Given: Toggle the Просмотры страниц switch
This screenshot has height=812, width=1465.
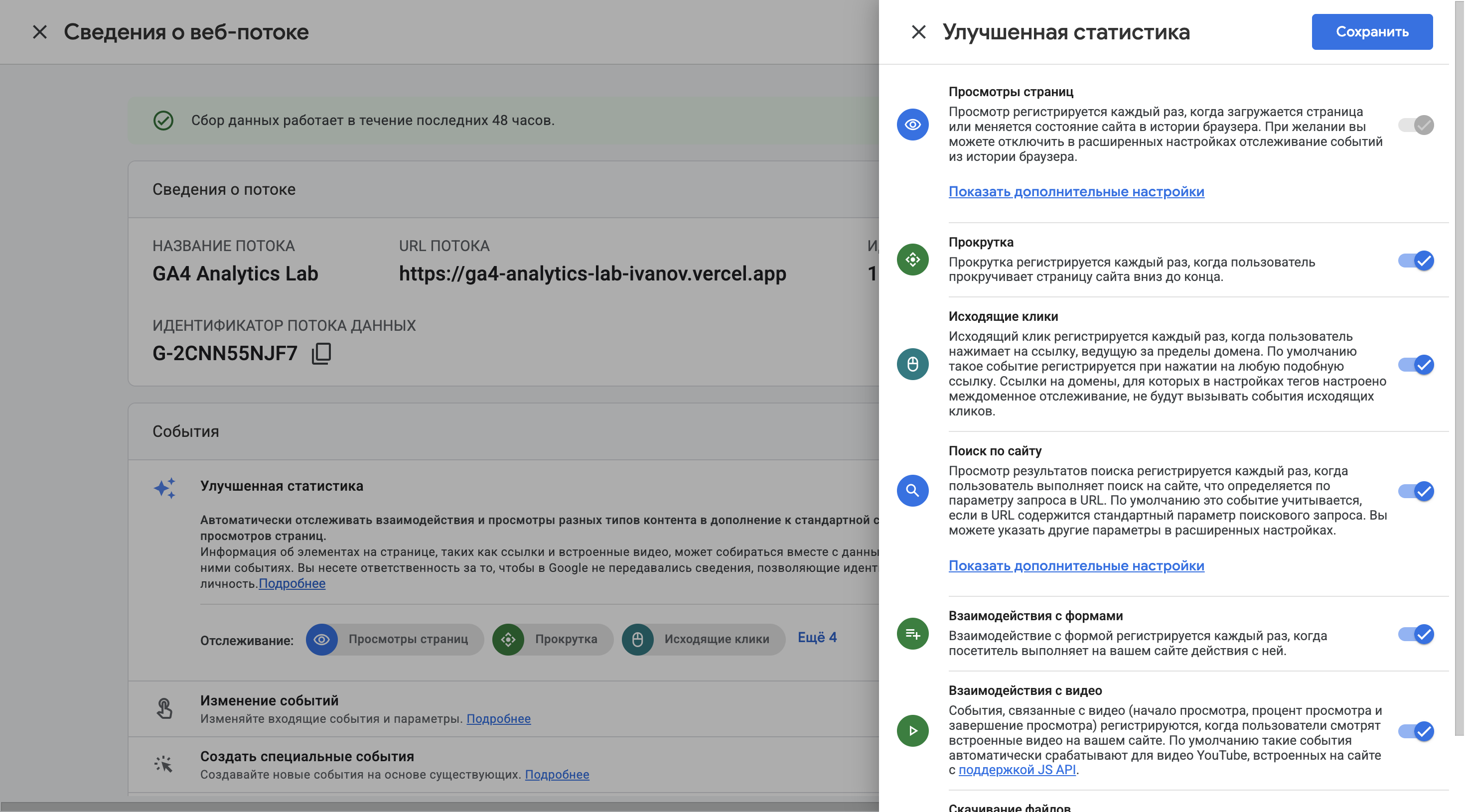Looking at the screenshot, I should point(1416,125).
